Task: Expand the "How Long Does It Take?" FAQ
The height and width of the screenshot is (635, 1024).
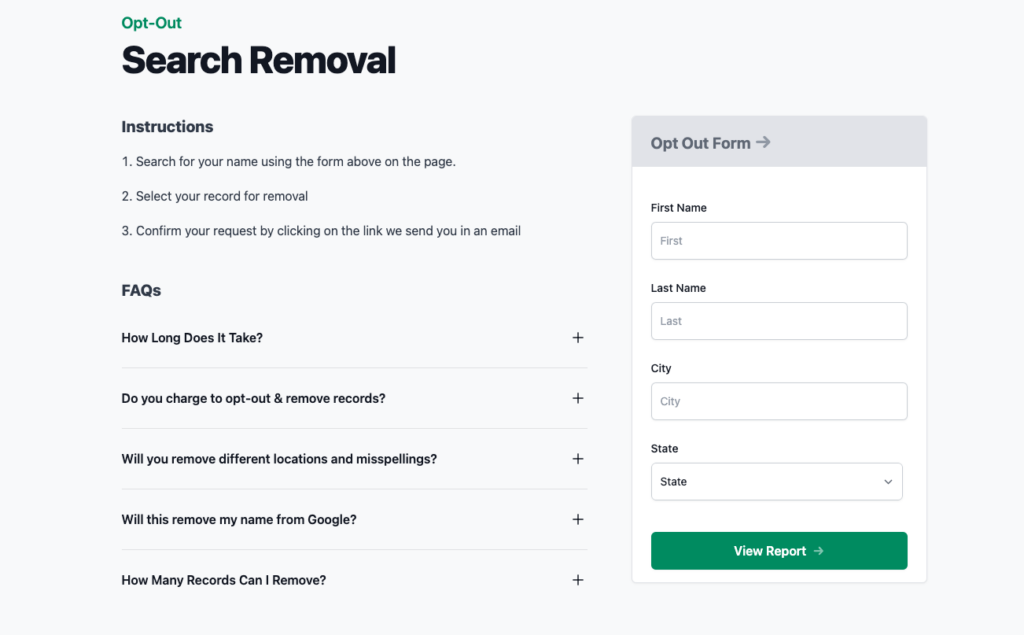Action: (192, 337)
